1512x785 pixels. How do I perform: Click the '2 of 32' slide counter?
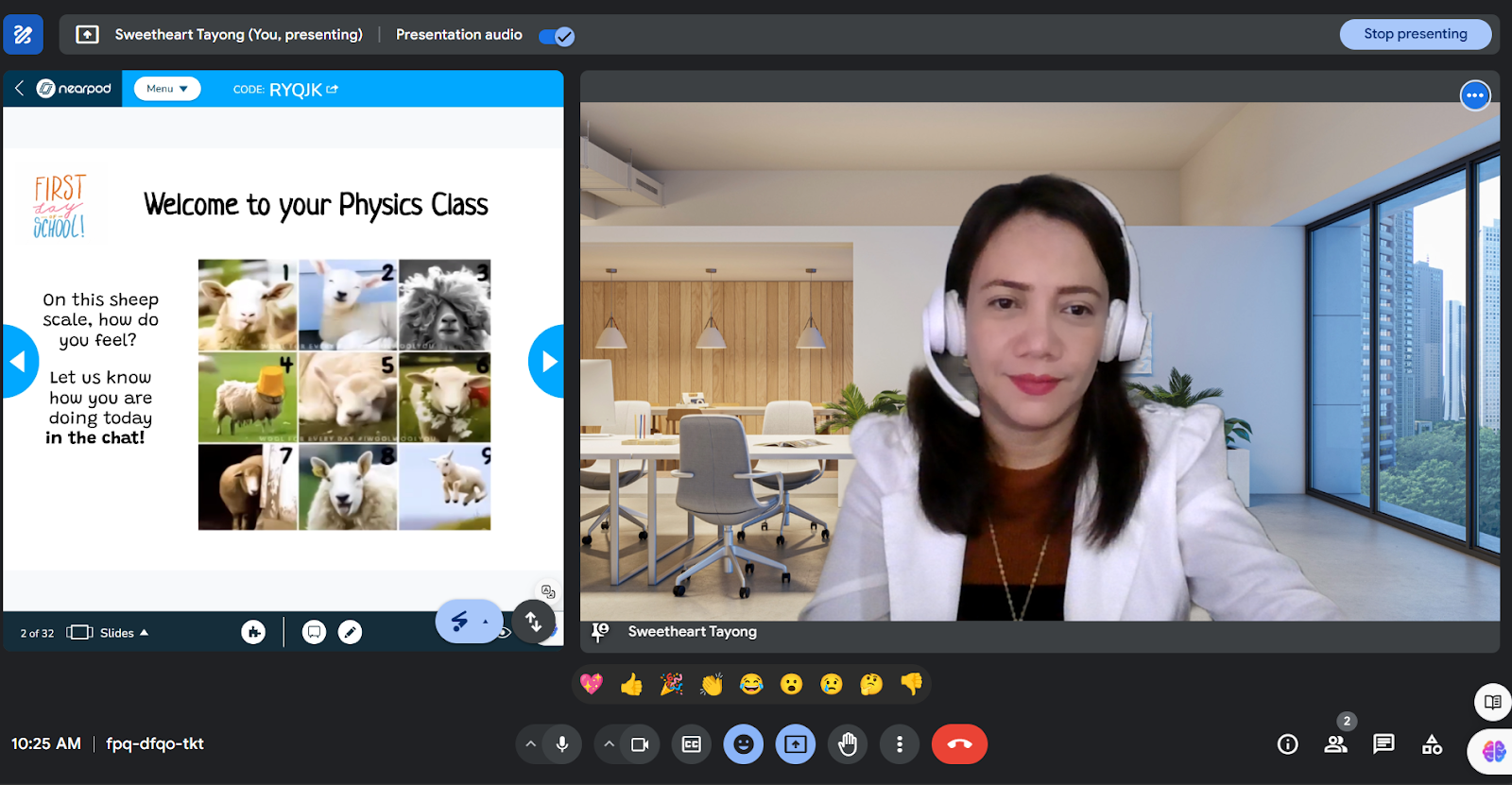(x=37, y=633)
